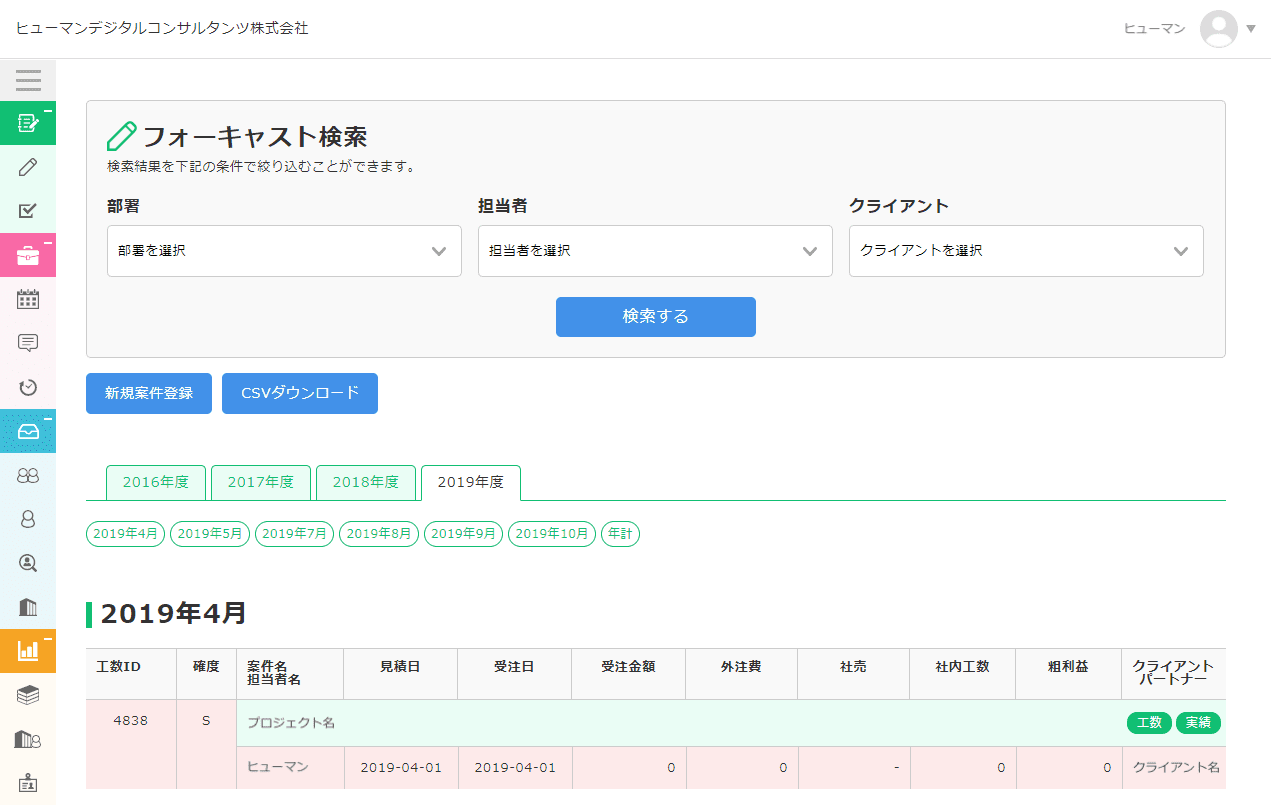Jump to the 2019年4月 pill link
Viewport: 1271px width, 812px height.
(x=126, y=534)
